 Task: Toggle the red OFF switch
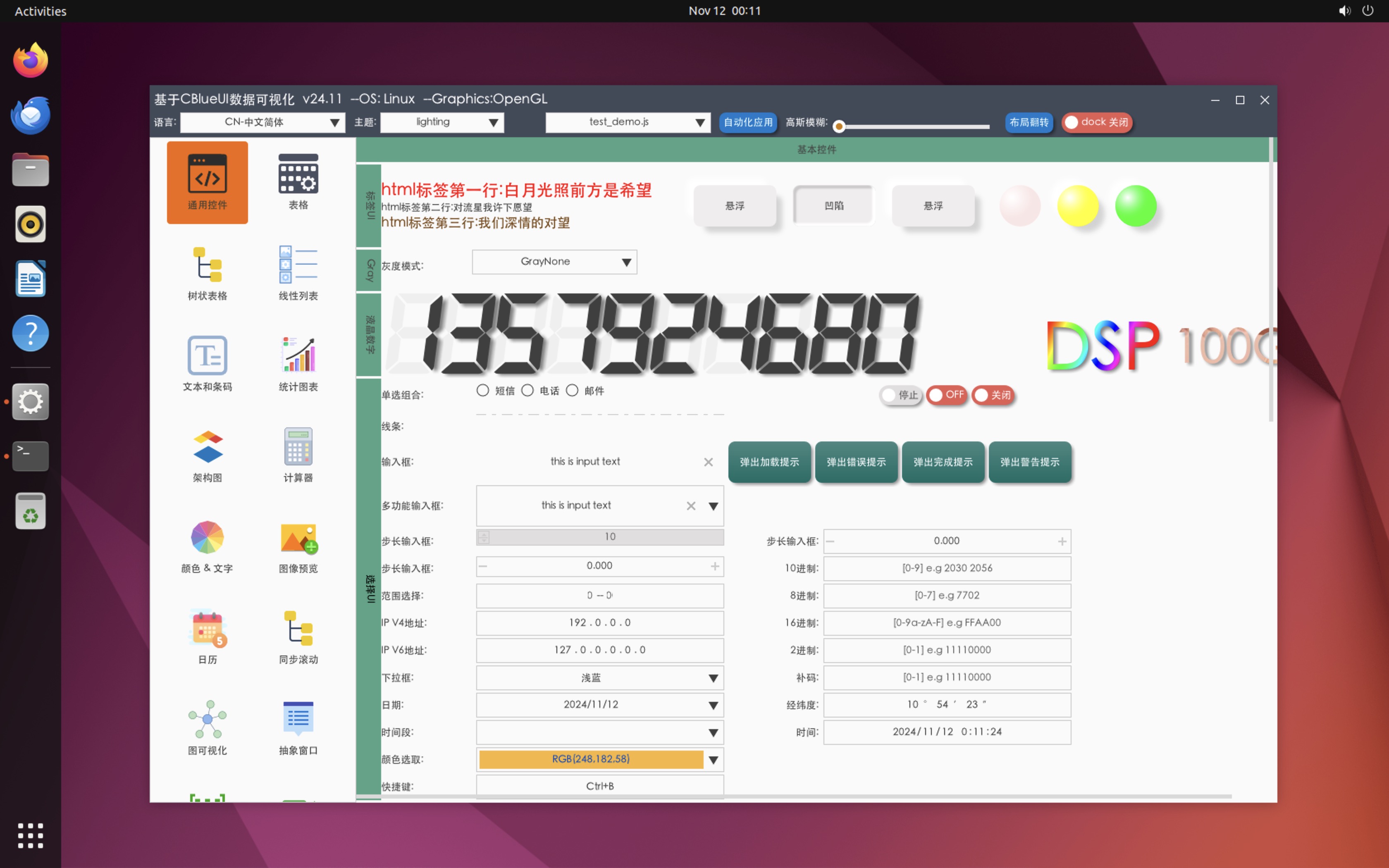click(947, 395)
